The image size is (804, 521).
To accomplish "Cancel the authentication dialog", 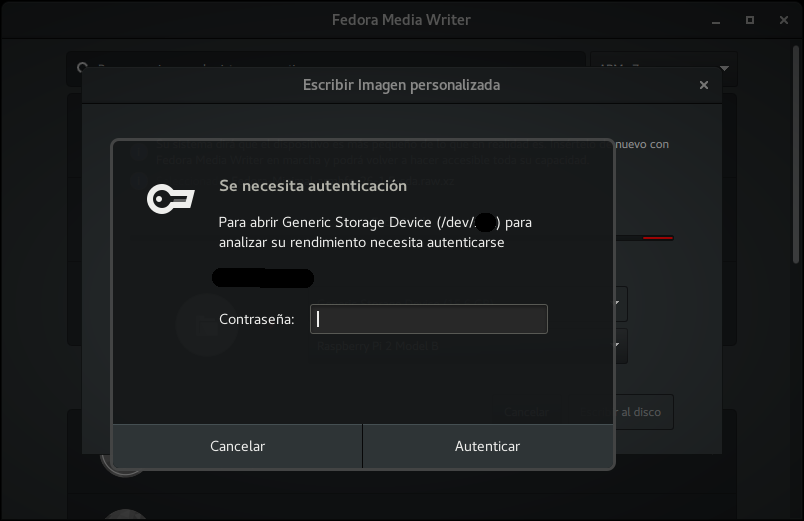I will pos(237,446).
